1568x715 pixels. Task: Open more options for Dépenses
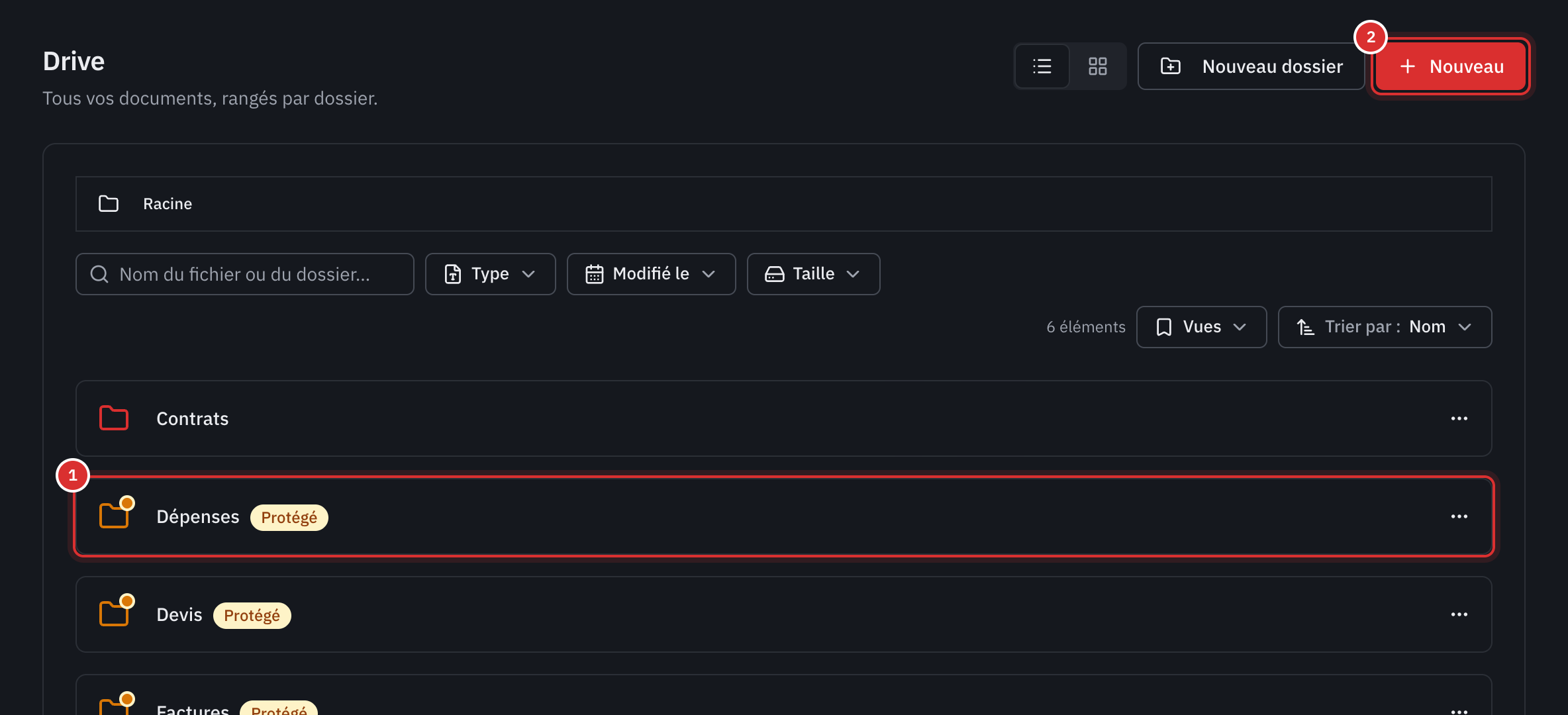[1459, 516]
